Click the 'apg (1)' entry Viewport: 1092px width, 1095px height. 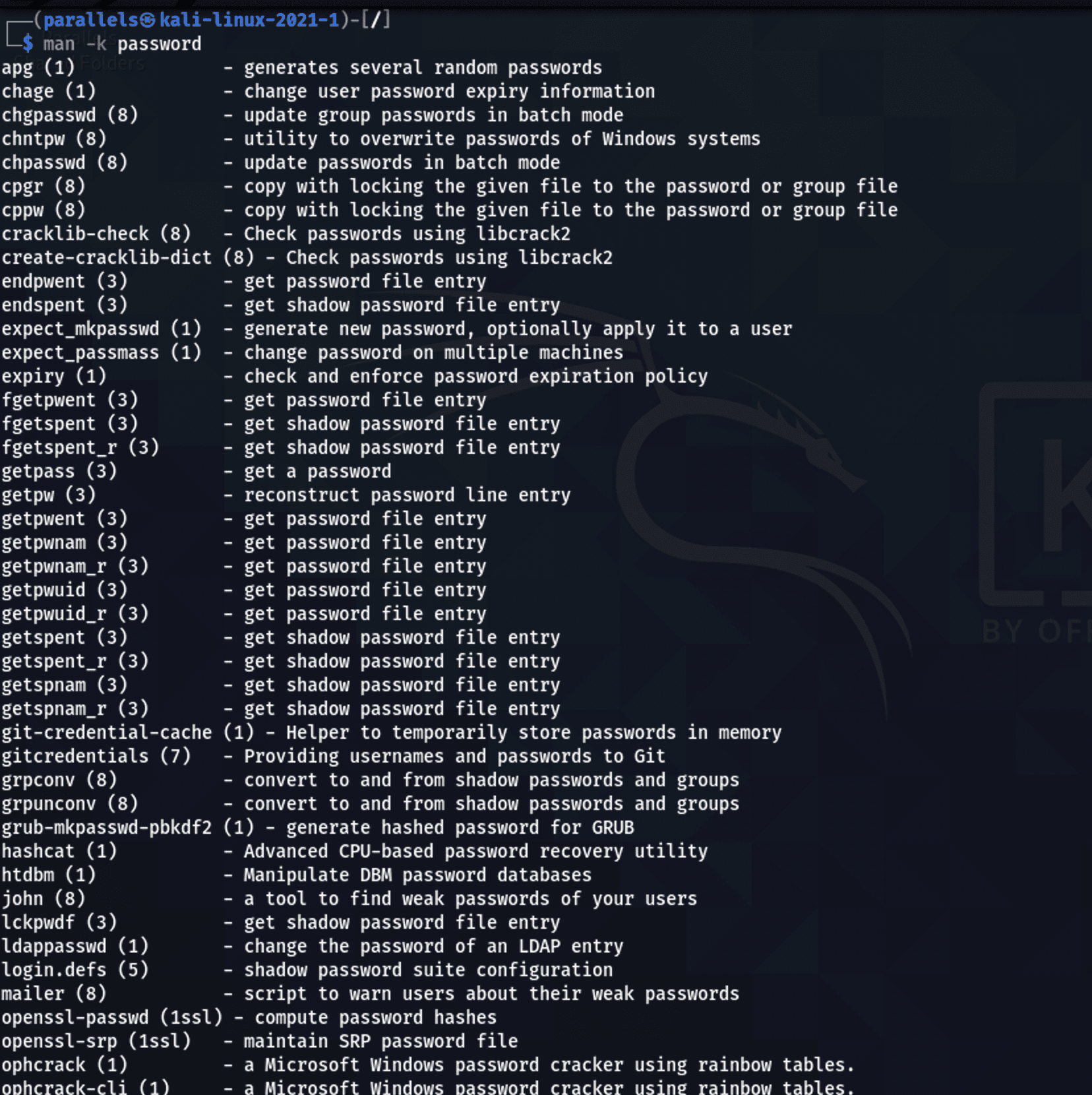click(x=38, y=68)
